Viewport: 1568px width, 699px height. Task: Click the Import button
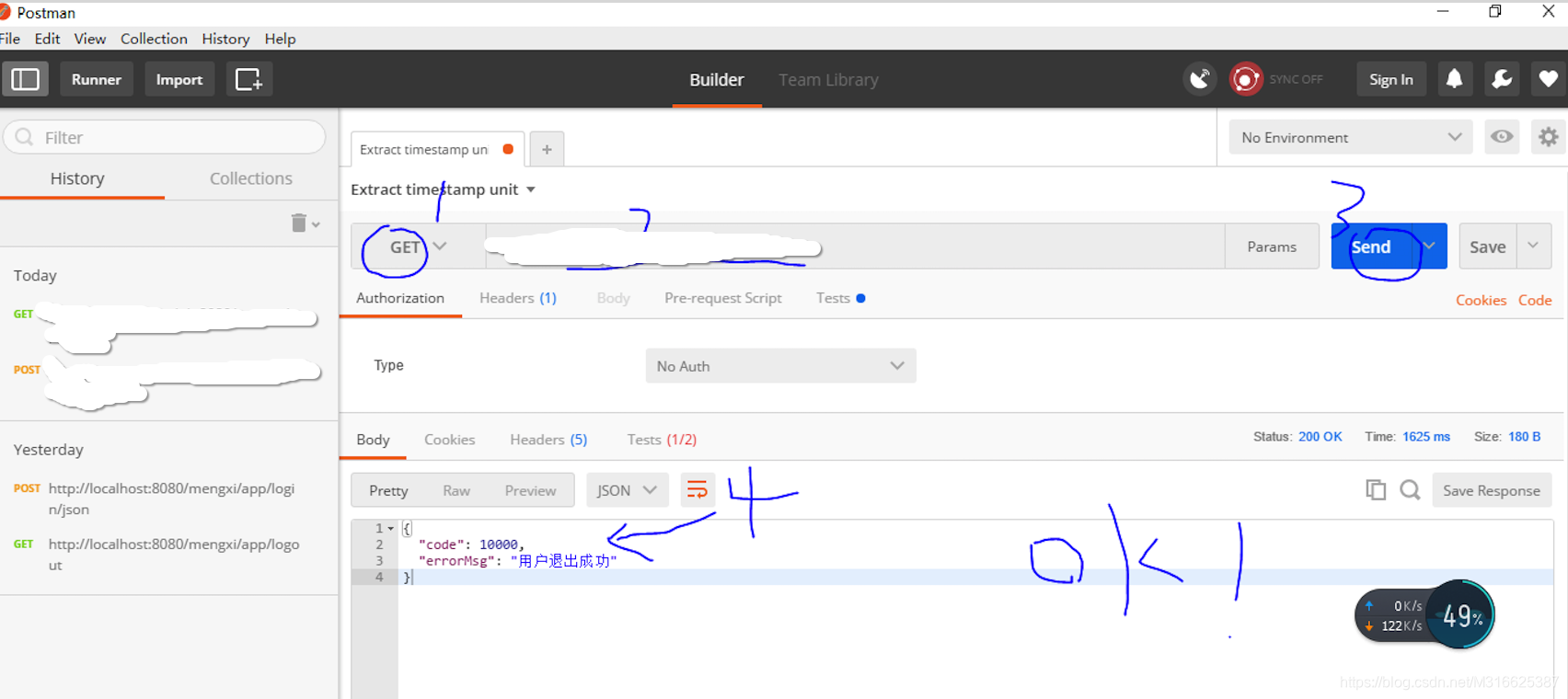179,79
